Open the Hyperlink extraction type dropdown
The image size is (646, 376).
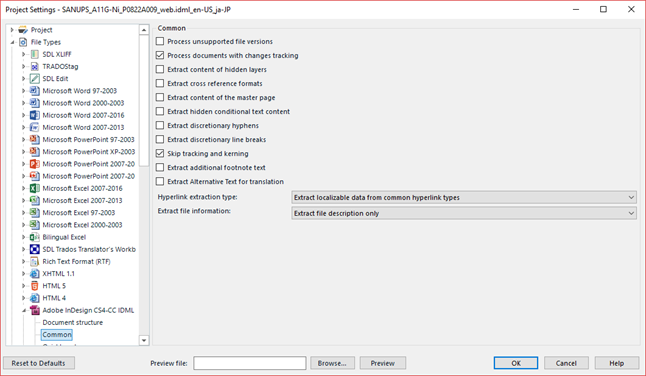tap(464, 197)
